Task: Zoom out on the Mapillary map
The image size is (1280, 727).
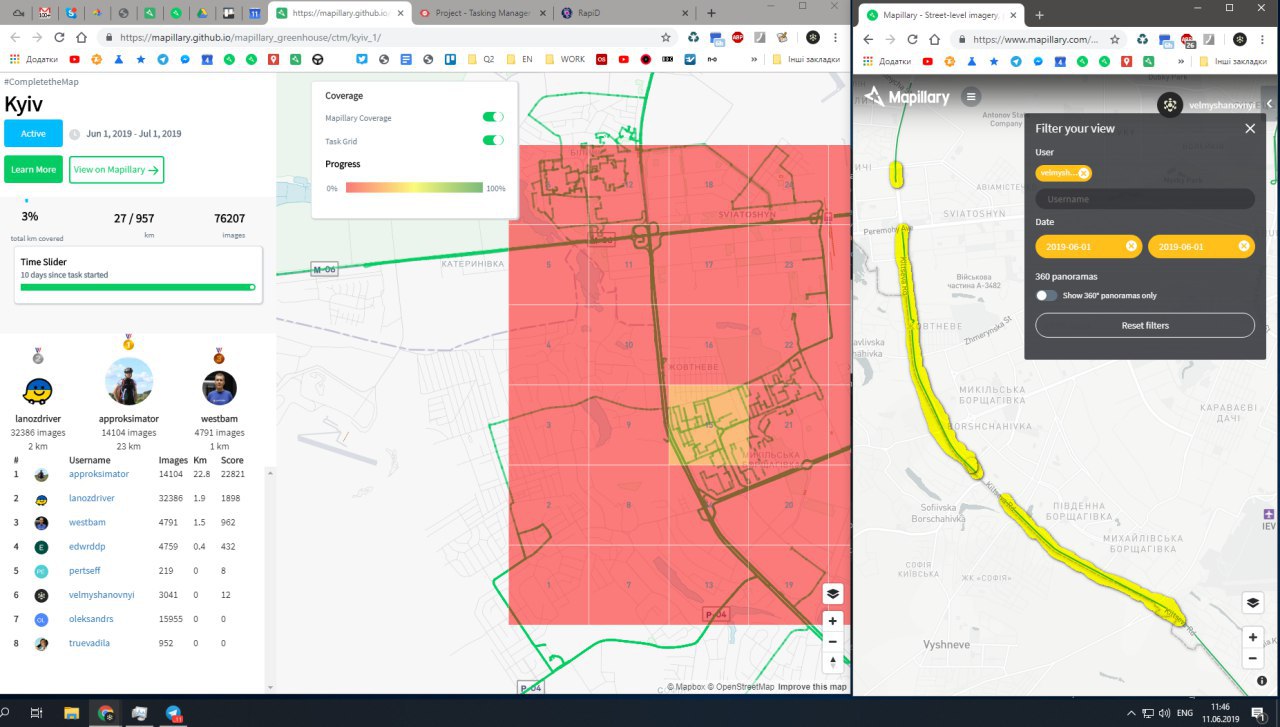Action: (x=1252, y=659)
